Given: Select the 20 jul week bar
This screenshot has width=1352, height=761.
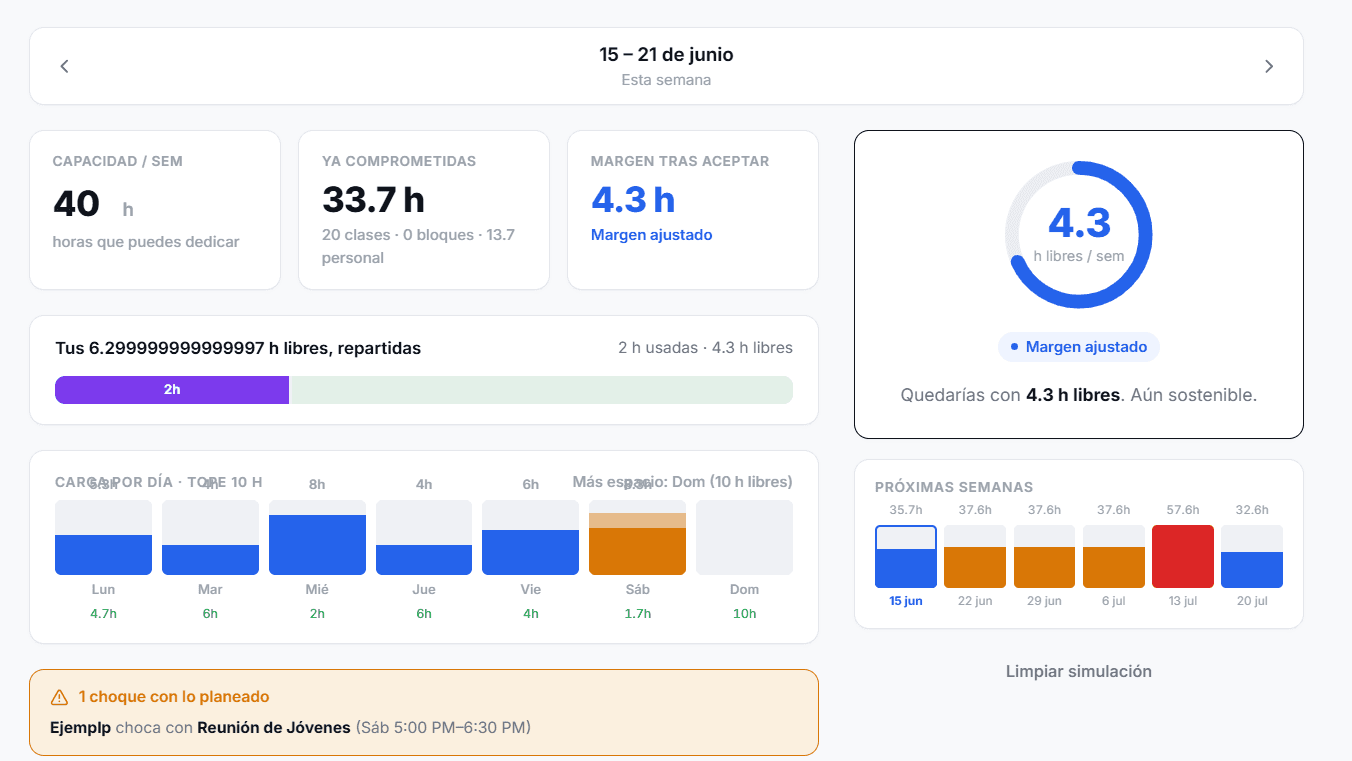Looking at the screenshot, I should pyautogui.click(x=1252, y=556).
